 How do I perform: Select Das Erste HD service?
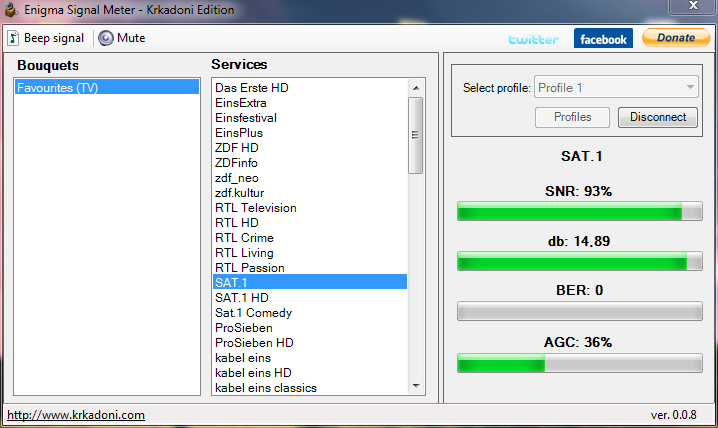[310, 87]
